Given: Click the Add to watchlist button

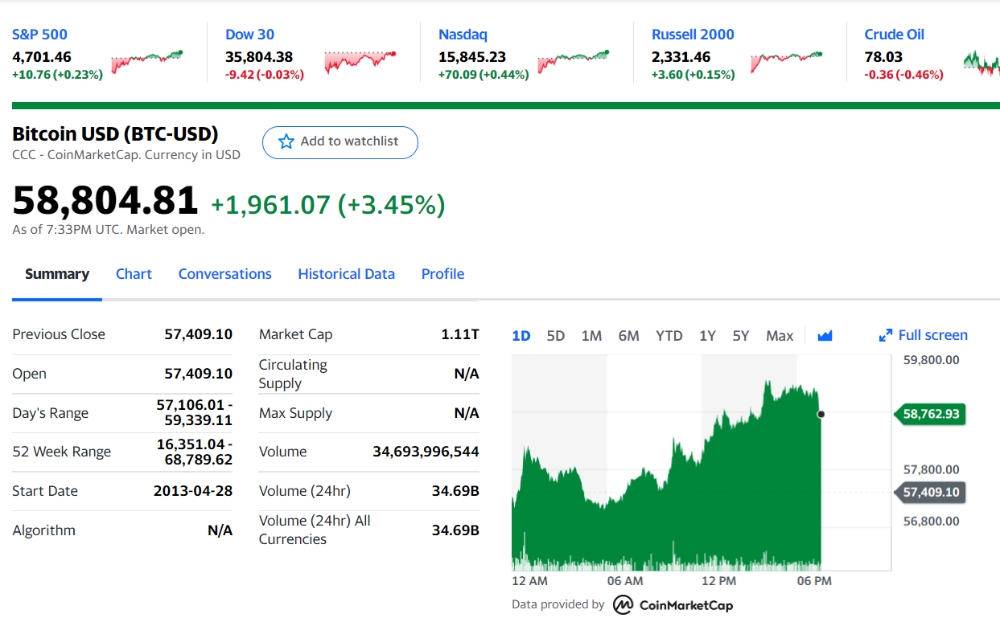Looking at the screenshot, I should [340, 142].
